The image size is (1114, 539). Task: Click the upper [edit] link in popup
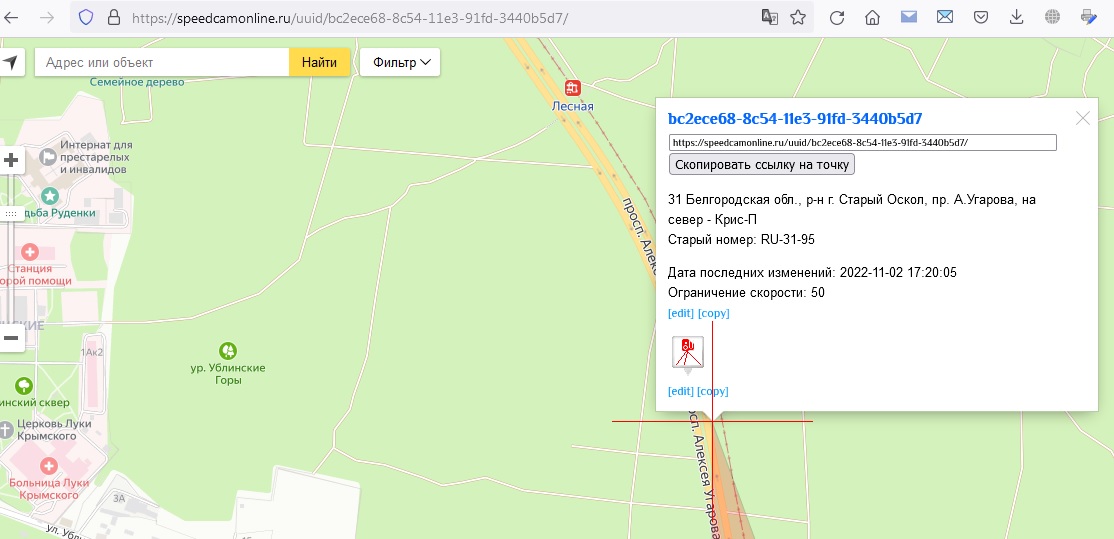pos(680,313)
